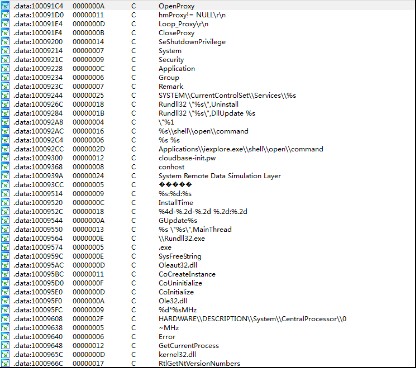
Task: Click address .data:100093CC
Action: tap(39, 185)
